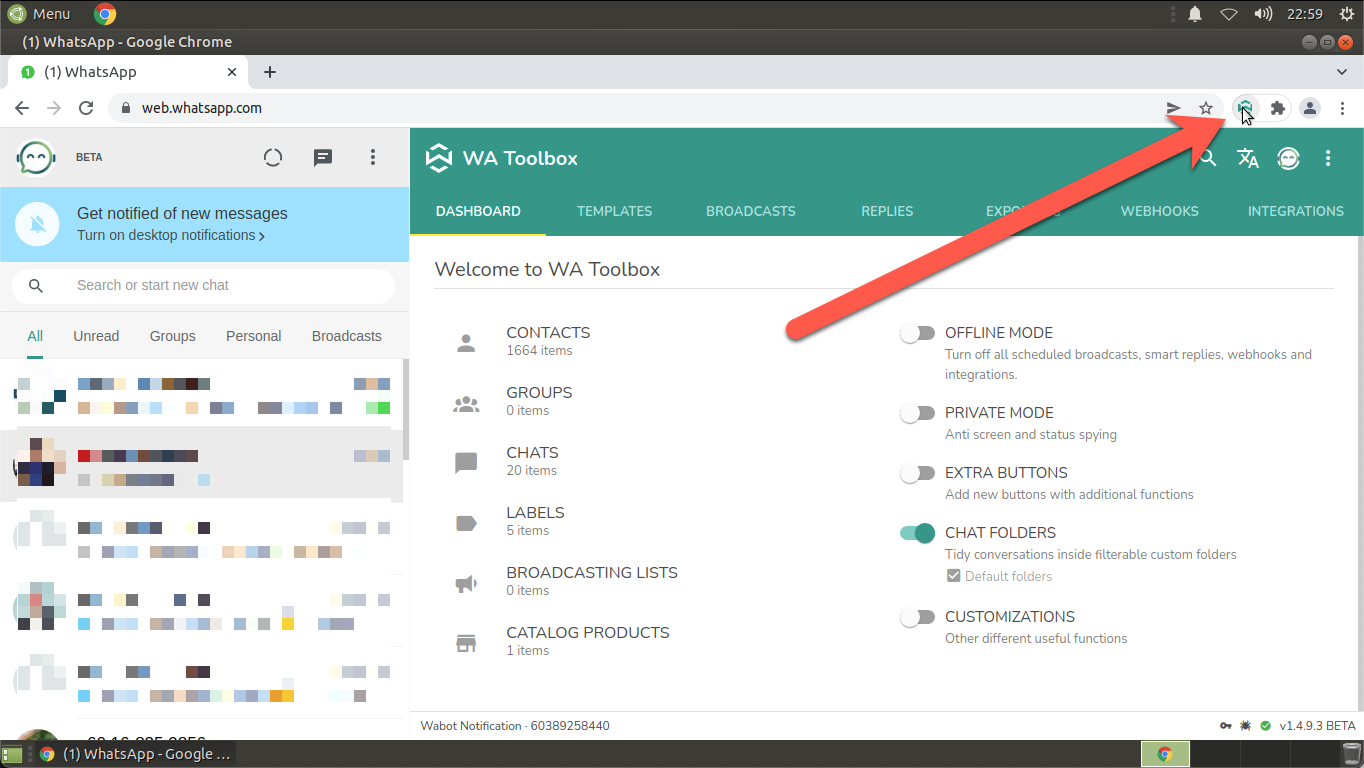Switch to WEBHOOKS tab

[x=1159, y=211]
